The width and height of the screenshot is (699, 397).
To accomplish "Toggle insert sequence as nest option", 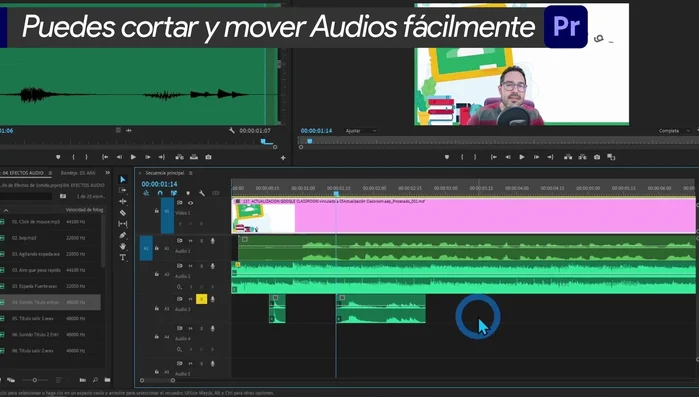I will (x=146, y=193).
